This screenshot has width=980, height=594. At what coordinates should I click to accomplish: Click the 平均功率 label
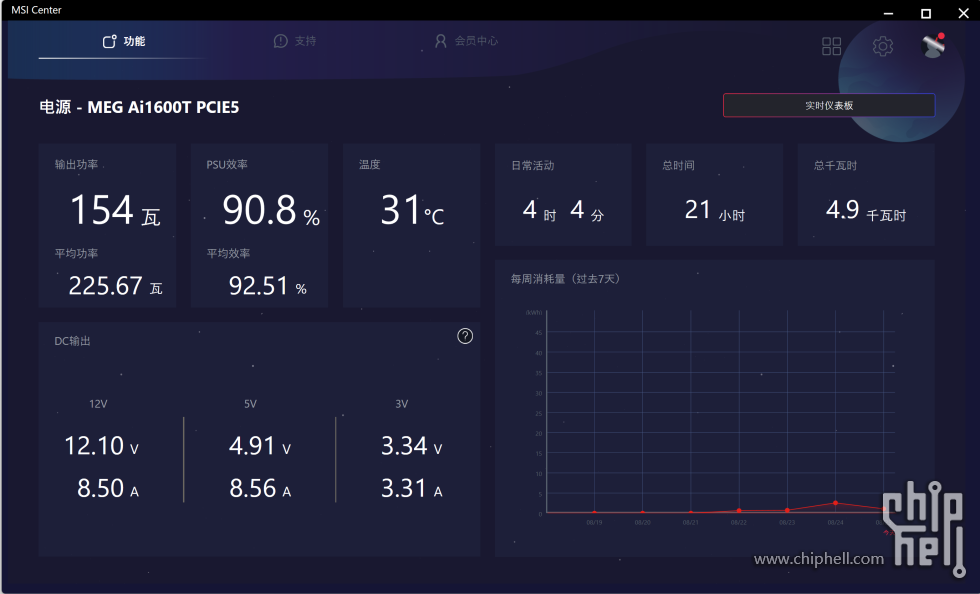coord(76,253)
